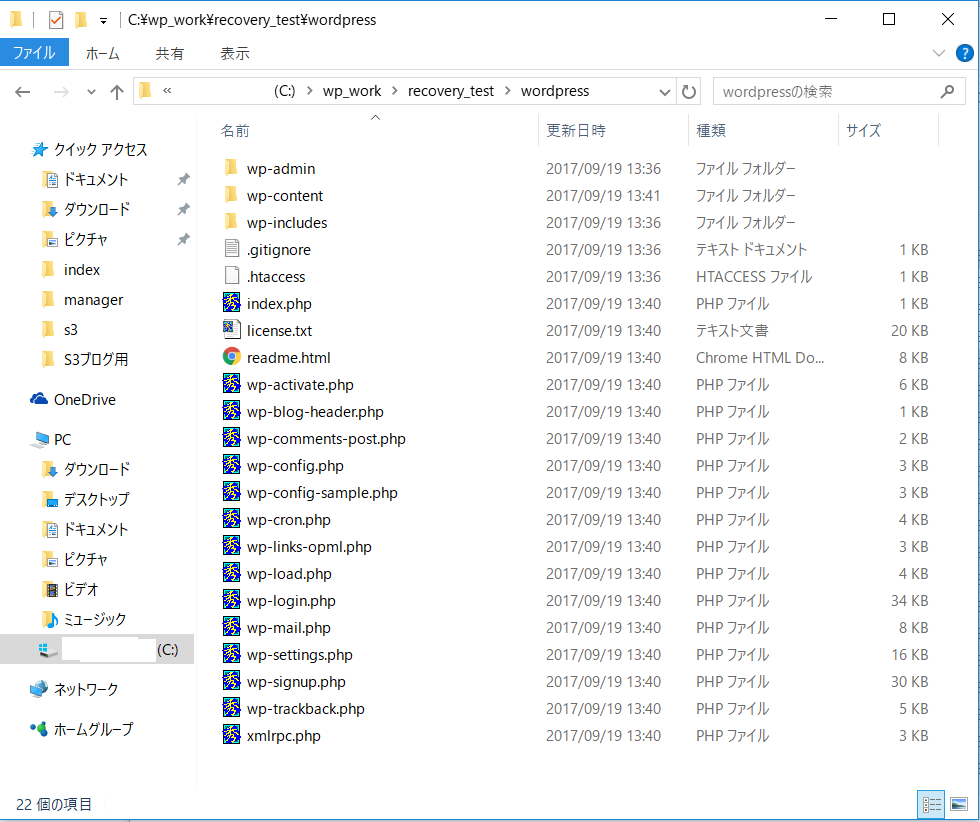This screenshot has width=980, height=822.
Task: Open the 表示 ribbon tab
Action: click(235, 54)
